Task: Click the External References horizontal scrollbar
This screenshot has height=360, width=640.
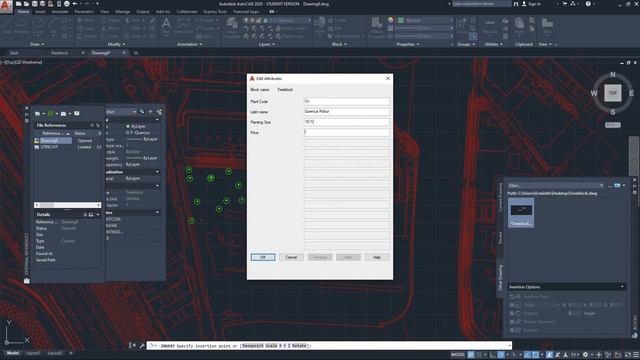Action: tap(67, 205)
